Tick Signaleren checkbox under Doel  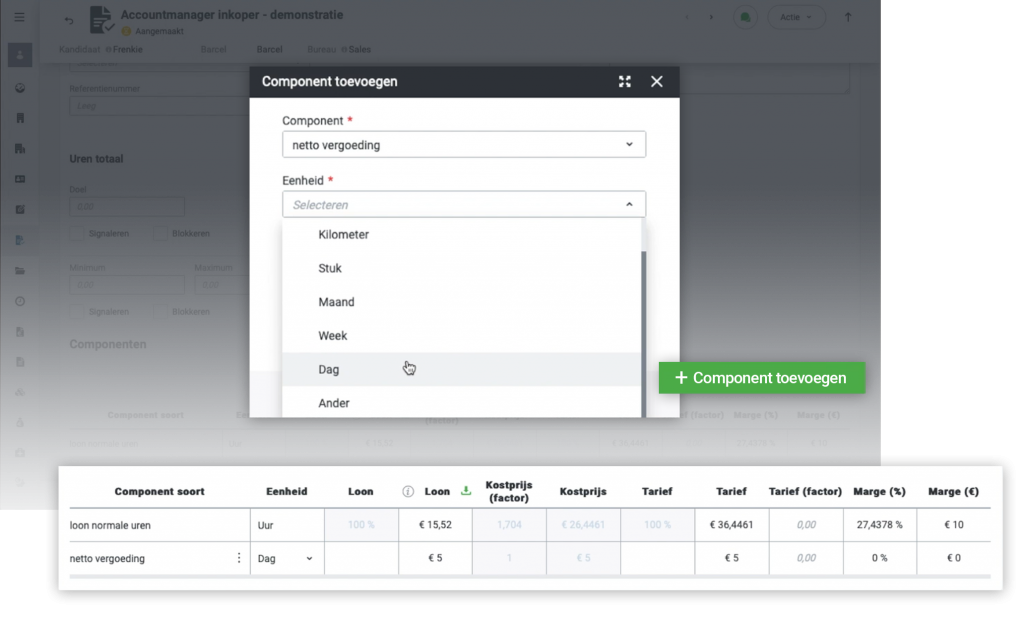77,234
